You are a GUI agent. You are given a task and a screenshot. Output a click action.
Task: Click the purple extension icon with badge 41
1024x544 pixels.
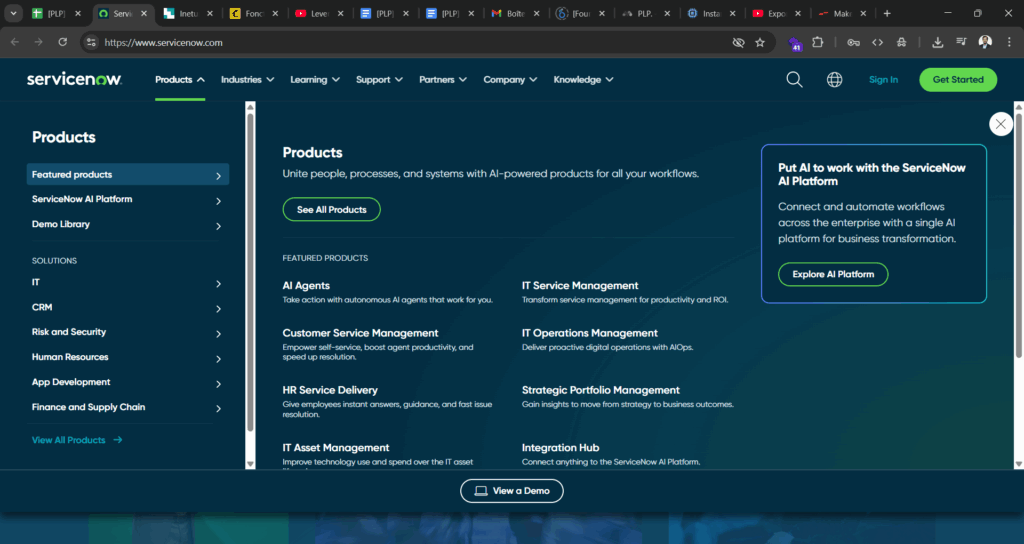click(x=795, y=44)
